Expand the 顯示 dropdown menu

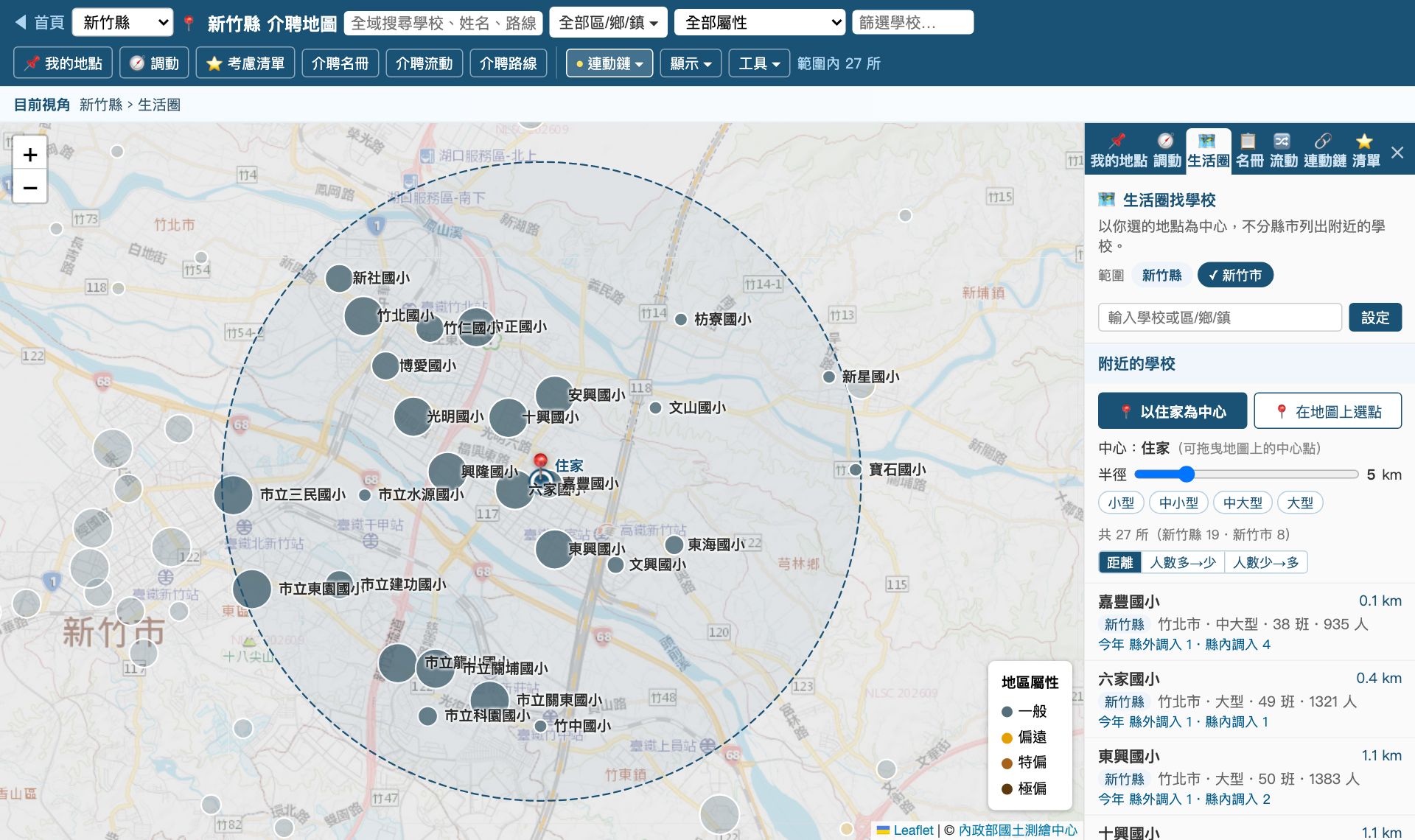pos(691,63)
